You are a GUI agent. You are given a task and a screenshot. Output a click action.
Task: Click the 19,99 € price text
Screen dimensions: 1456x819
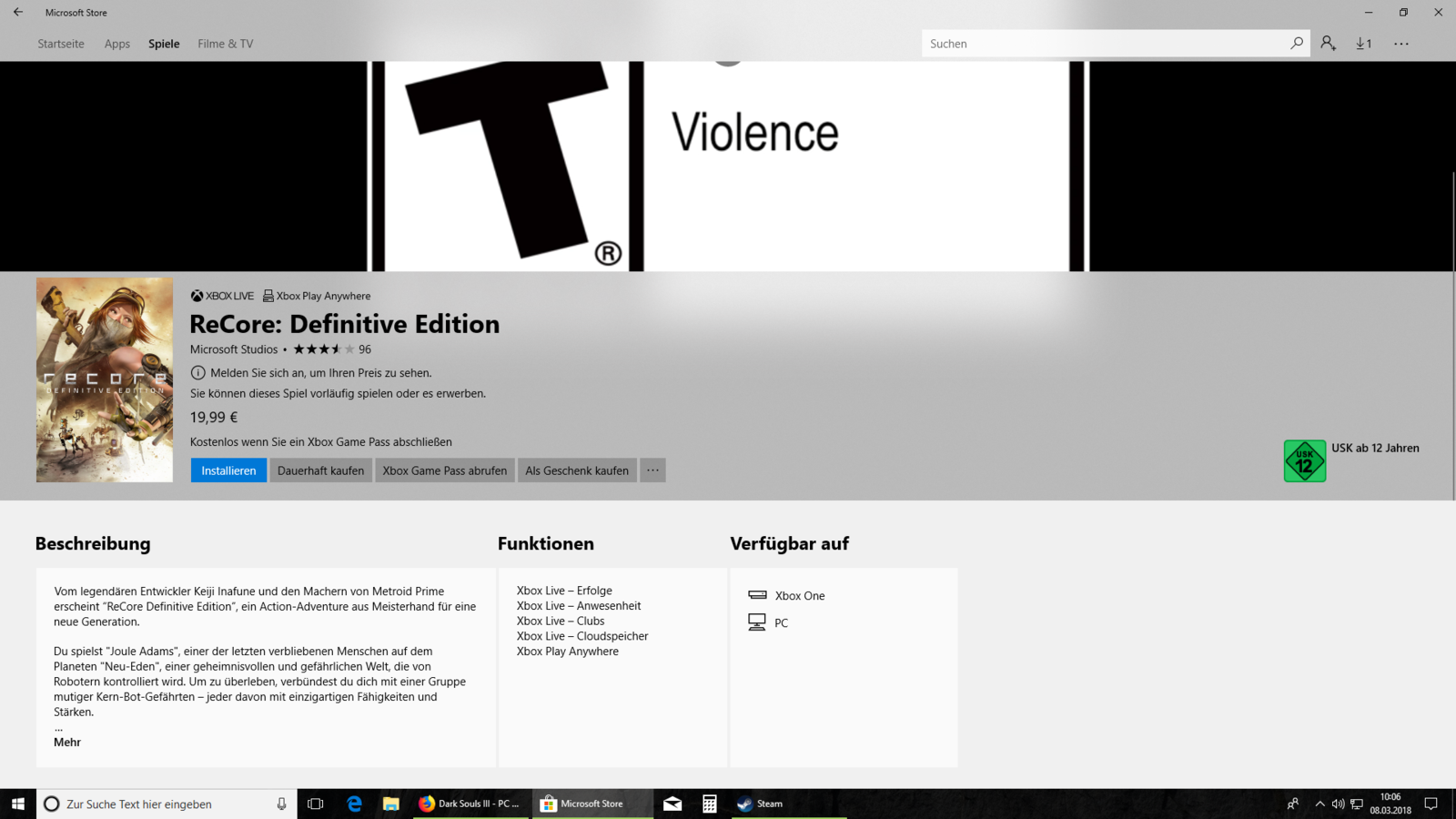(214, 418)
